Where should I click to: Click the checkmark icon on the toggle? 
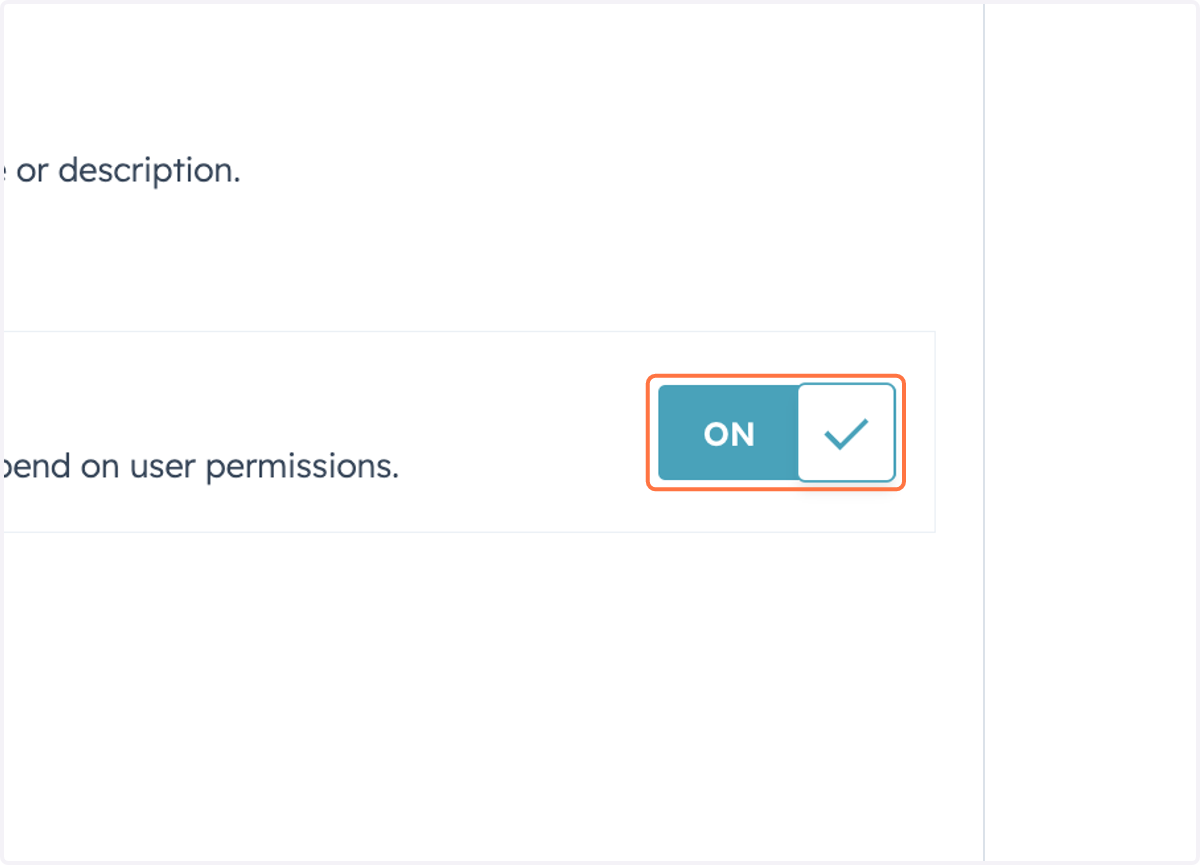[846, 433]
